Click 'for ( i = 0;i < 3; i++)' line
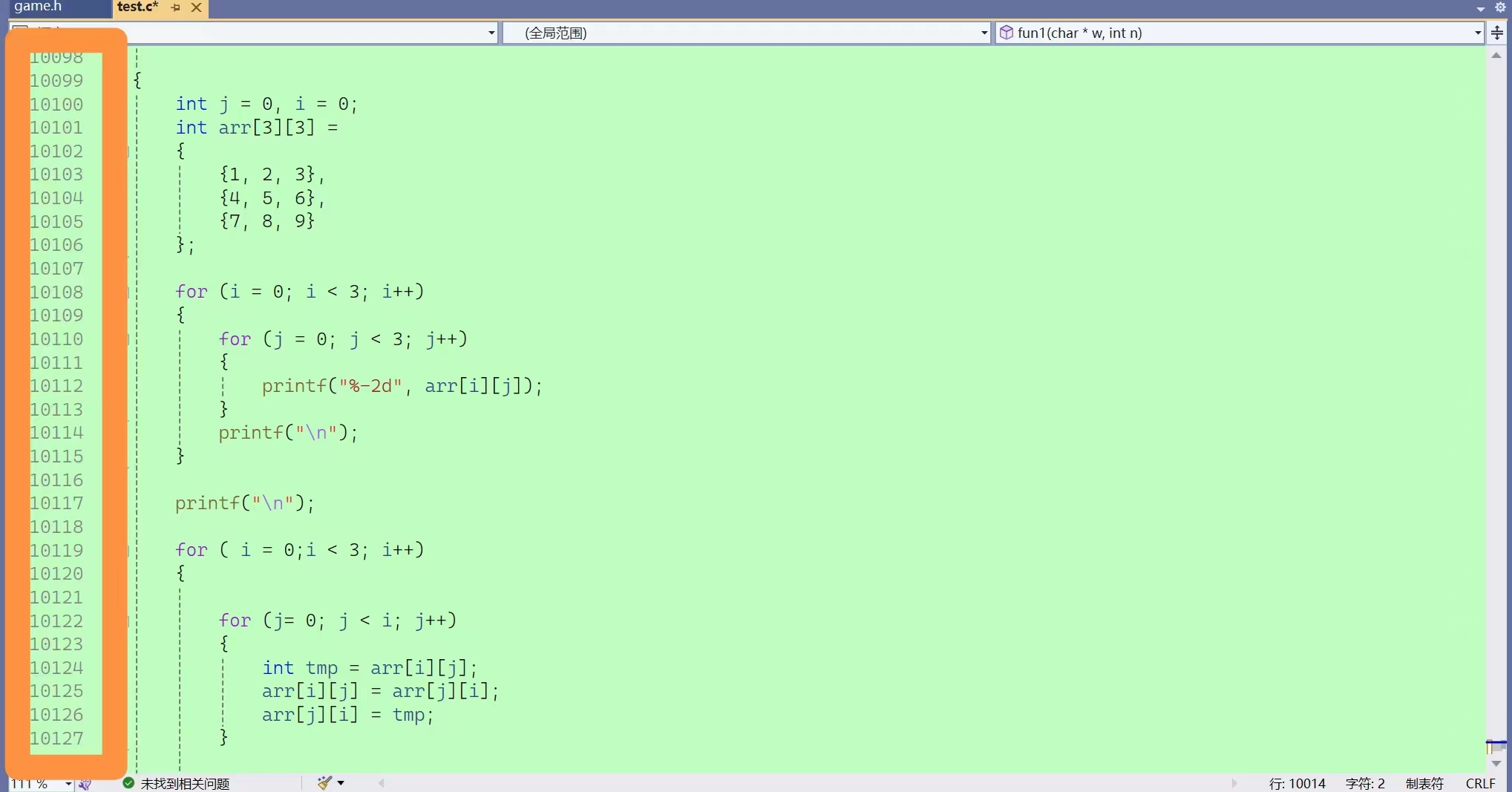This screenshot has width=1512, height=792. [299, 550]
